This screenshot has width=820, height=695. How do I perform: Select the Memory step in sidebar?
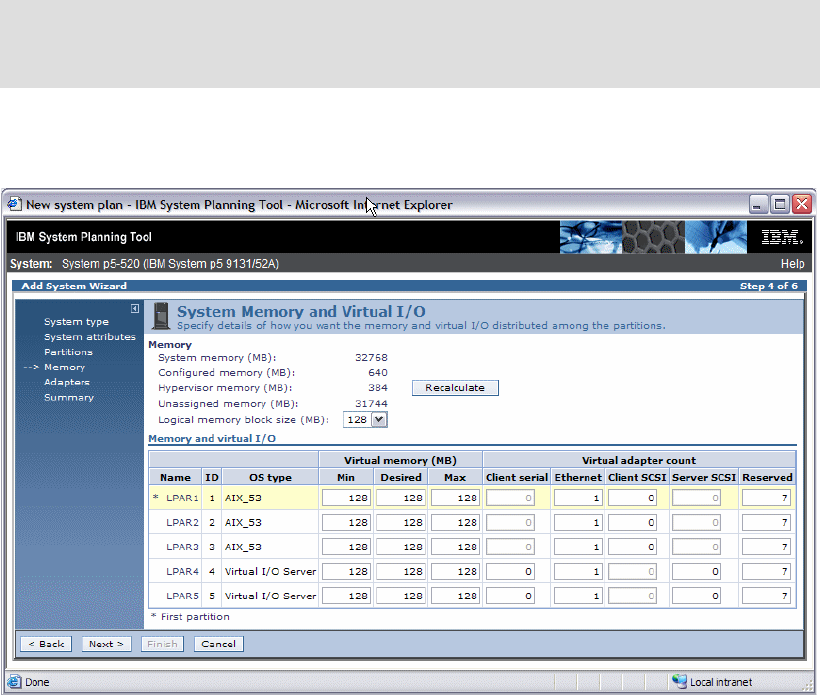click(64, 367)
